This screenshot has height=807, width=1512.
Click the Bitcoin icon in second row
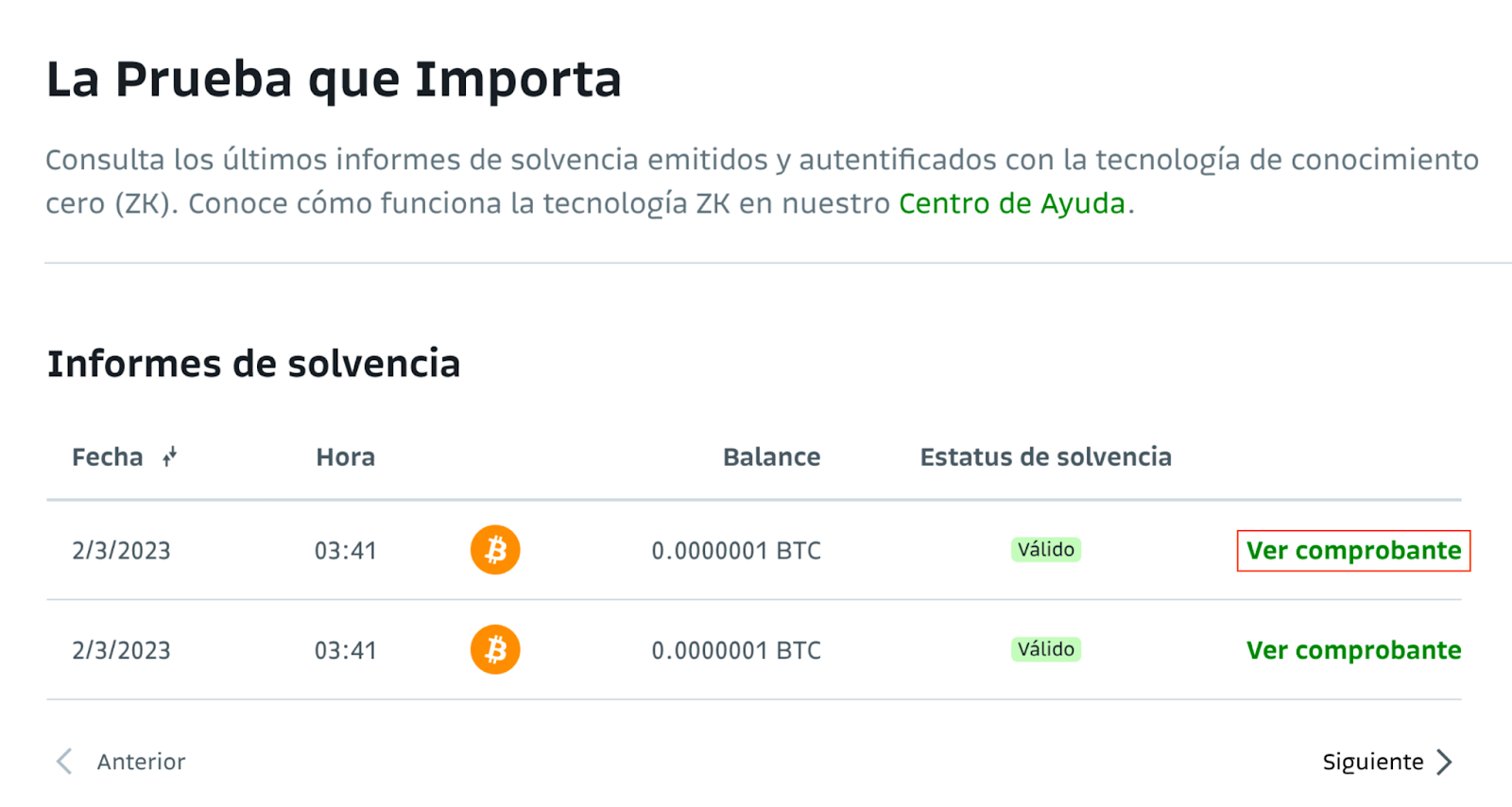pyautogui.click(x=495, y=650)
